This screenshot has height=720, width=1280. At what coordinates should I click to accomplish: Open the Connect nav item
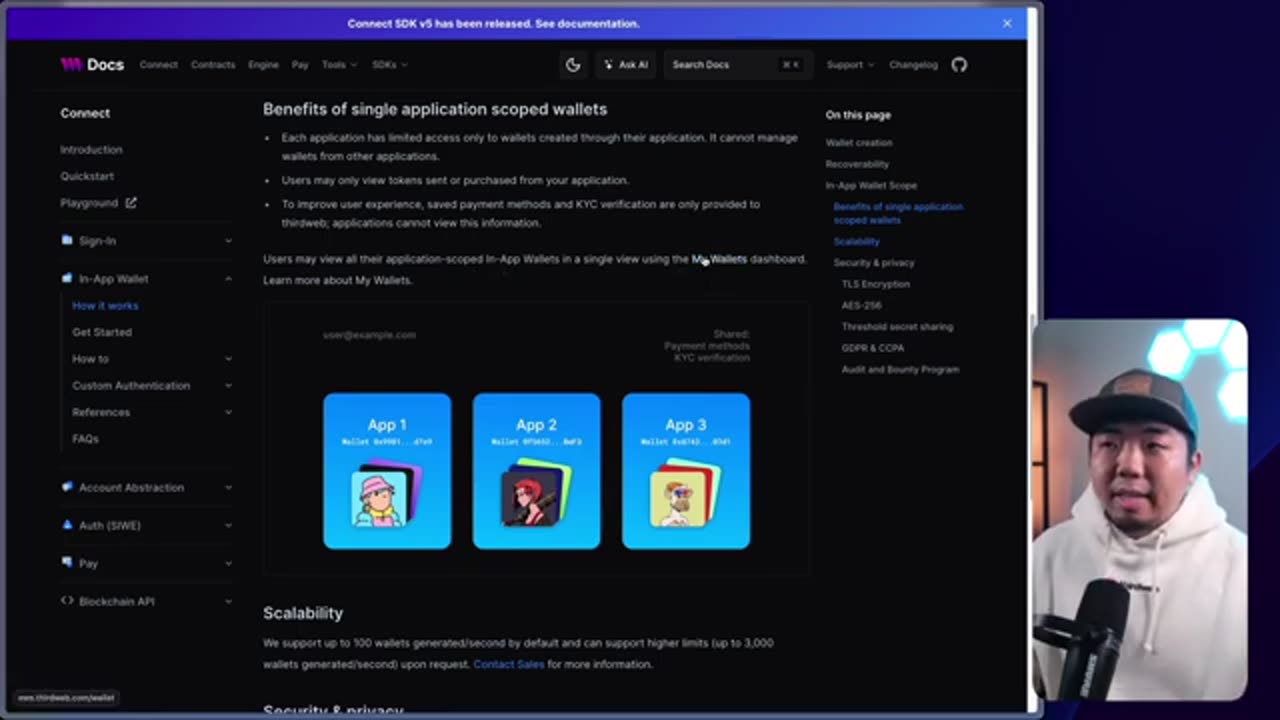(x=158, y=64)
